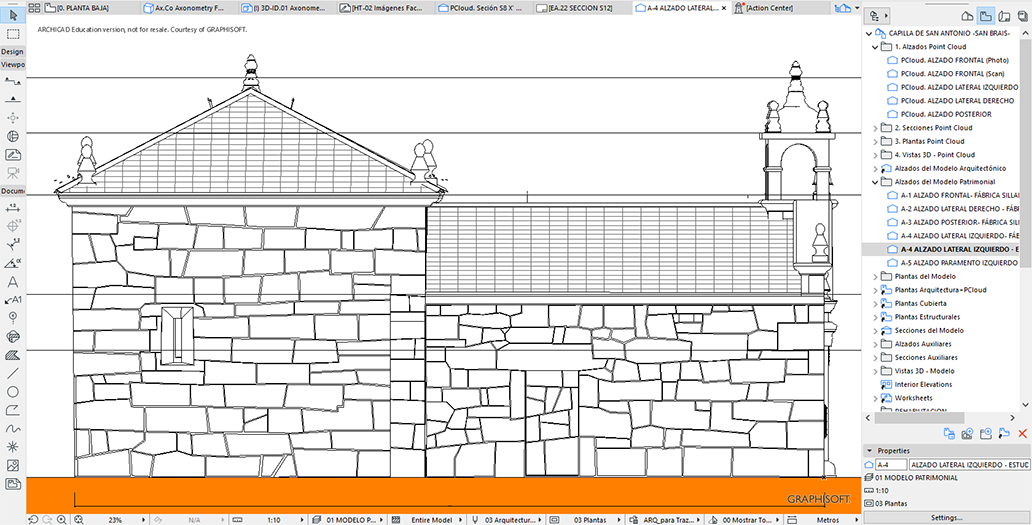Pick the Line tool
This screenshot has width=1032, height=525.
pyautogui.click(x=13, y=373)
